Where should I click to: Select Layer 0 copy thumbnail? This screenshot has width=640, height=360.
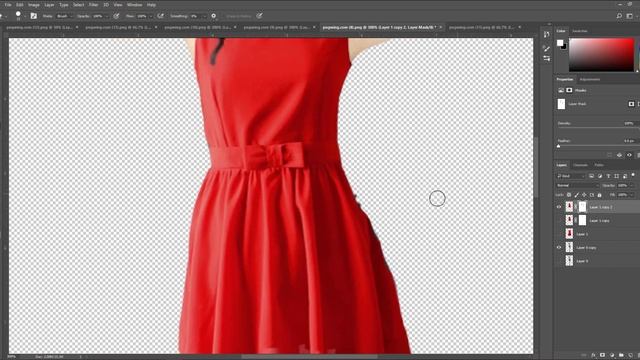click(569, 247)
